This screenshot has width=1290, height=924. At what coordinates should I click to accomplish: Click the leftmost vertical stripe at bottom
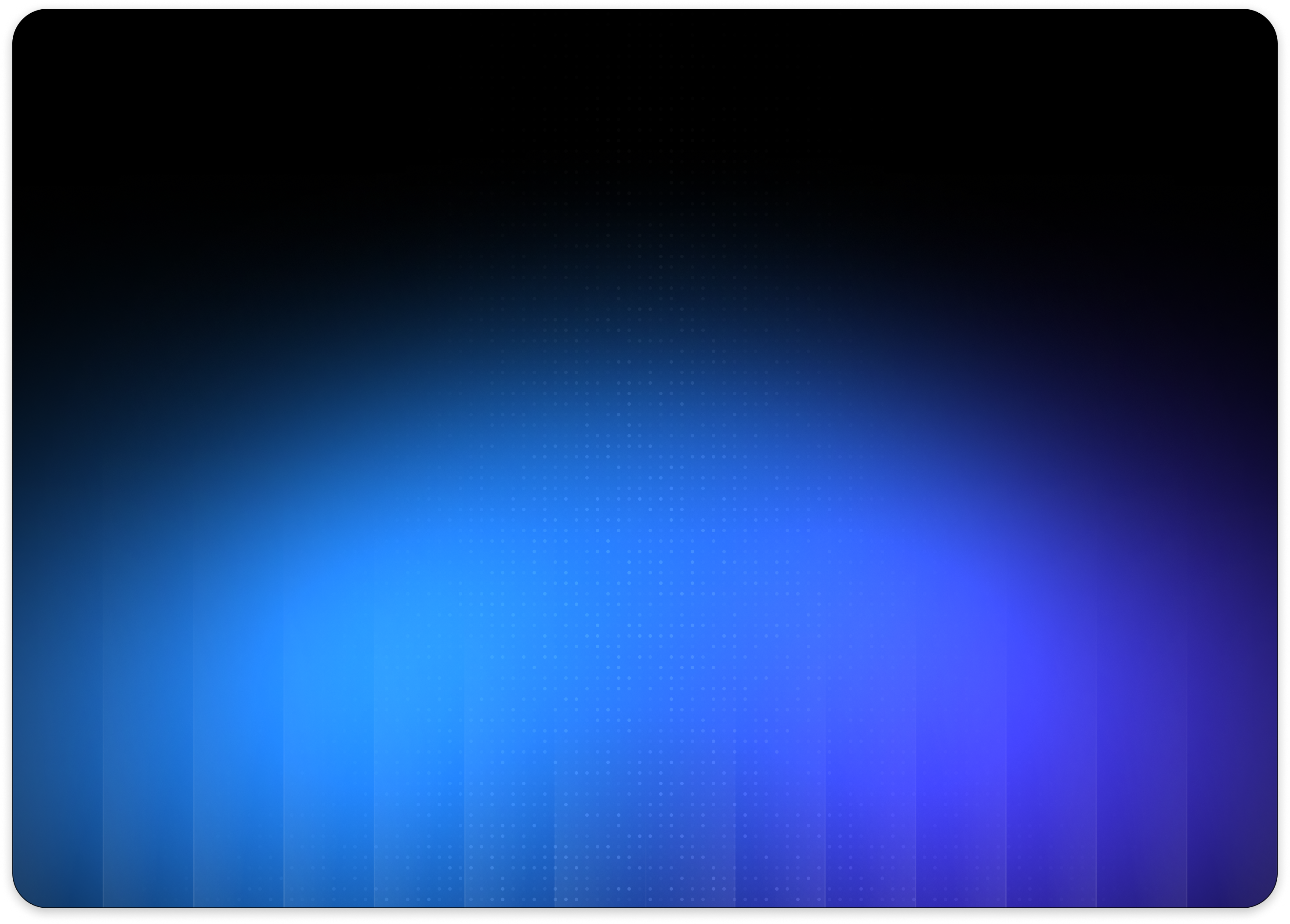point(57,841)
